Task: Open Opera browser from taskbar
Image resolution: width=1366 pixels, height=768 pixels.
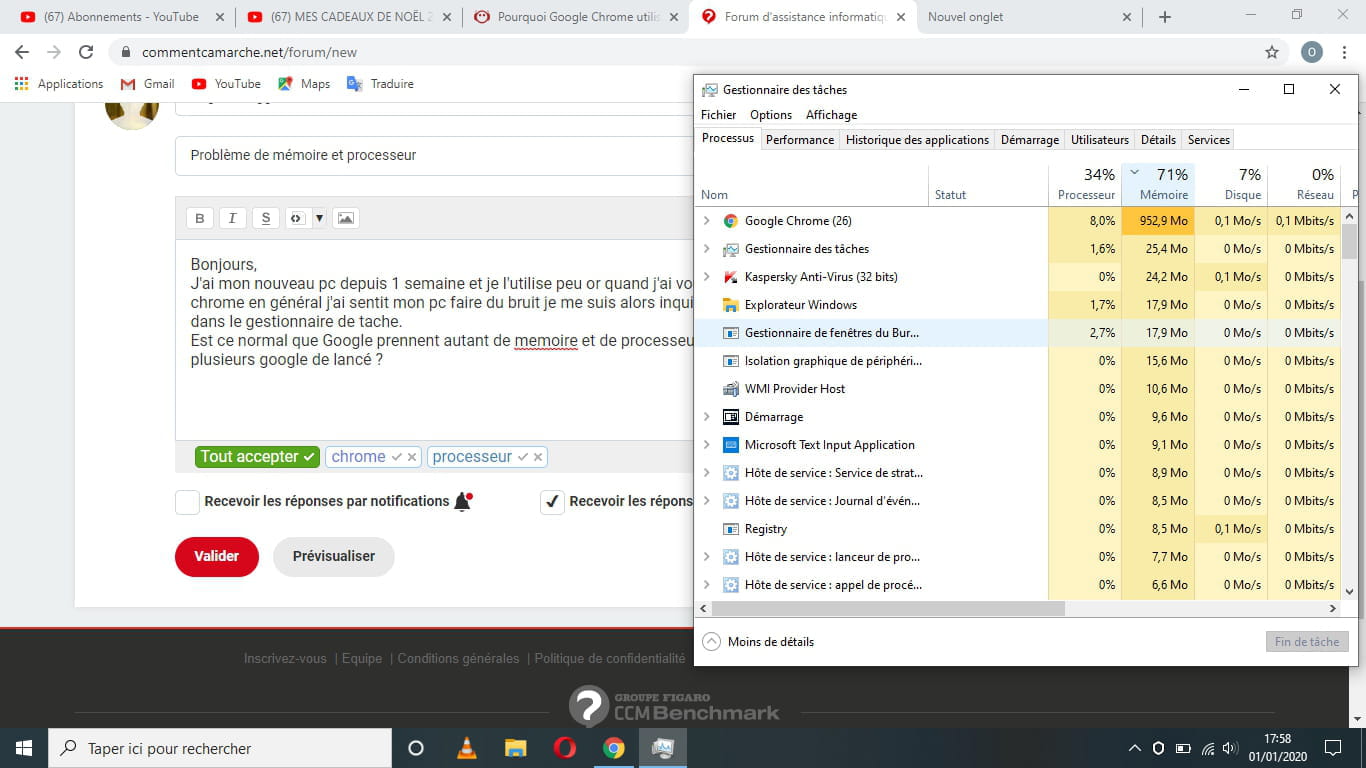Action: coord(564,748)
